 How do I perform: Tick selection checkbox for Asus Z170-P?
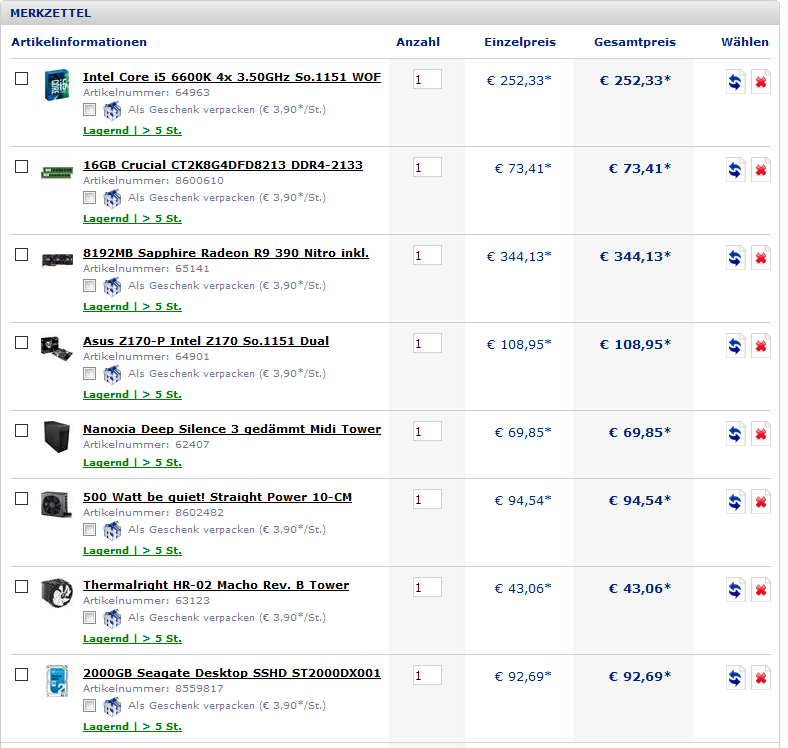pyautogui.click(x=21, y=342)
